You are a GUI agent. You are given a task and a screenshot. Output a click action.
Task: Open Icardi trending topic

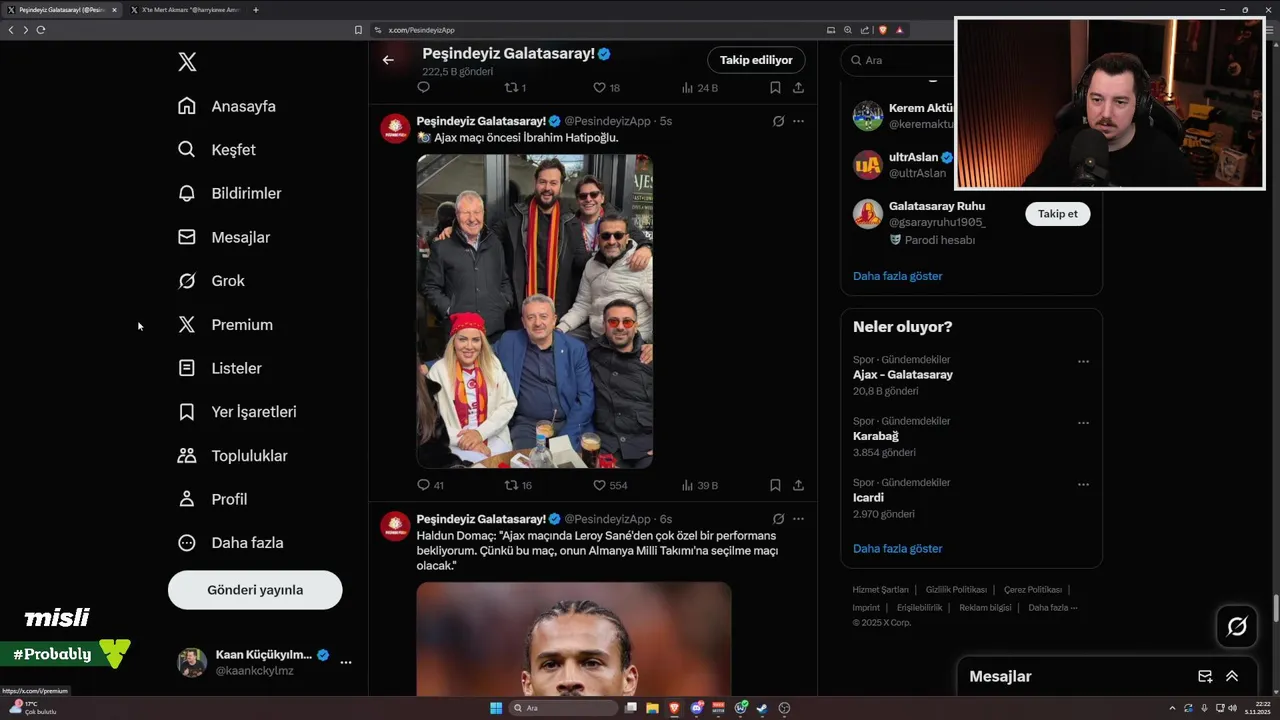click(x=868, y=497)
